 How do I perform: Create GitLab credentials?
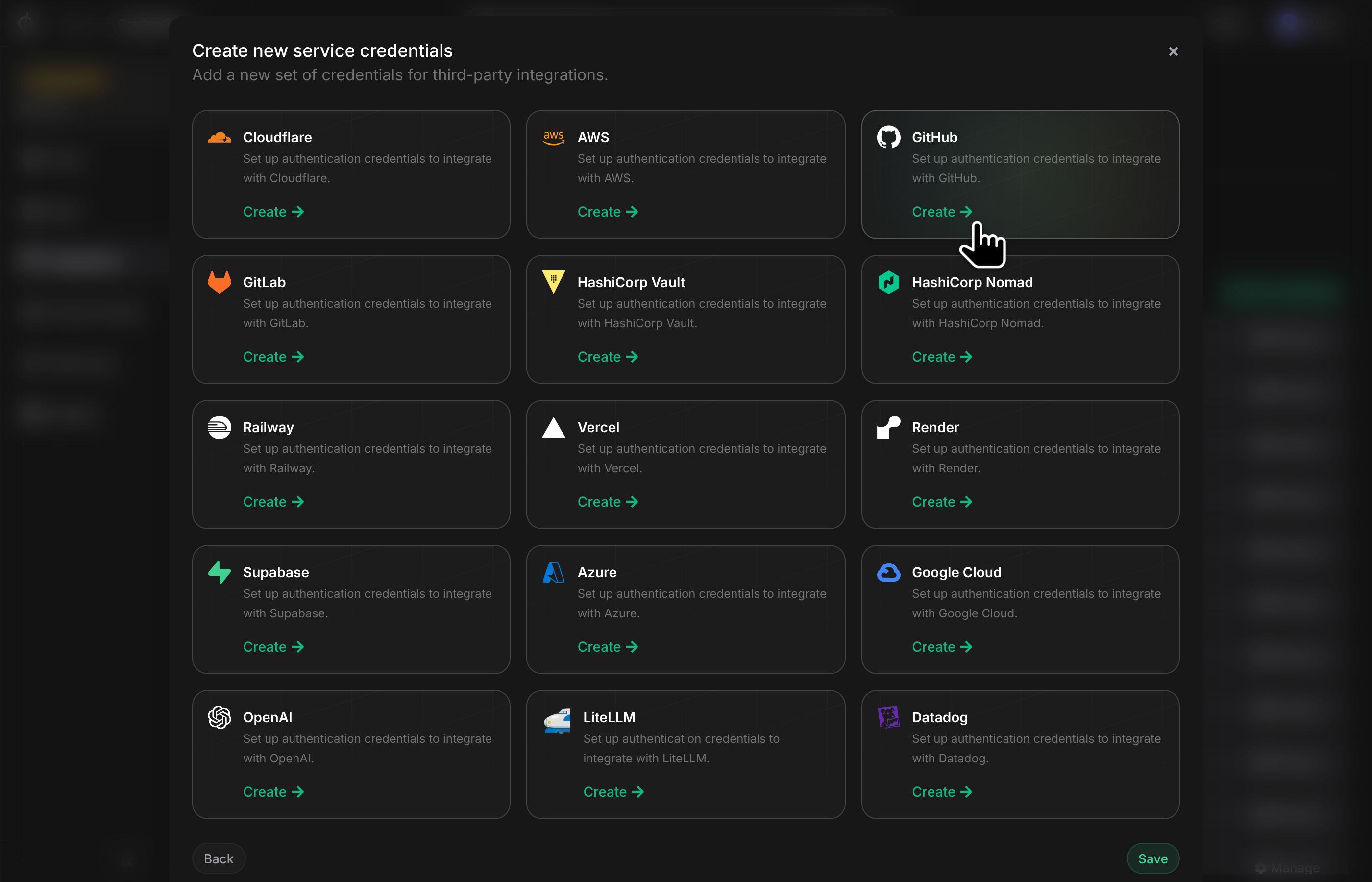(x=273, y=357)
